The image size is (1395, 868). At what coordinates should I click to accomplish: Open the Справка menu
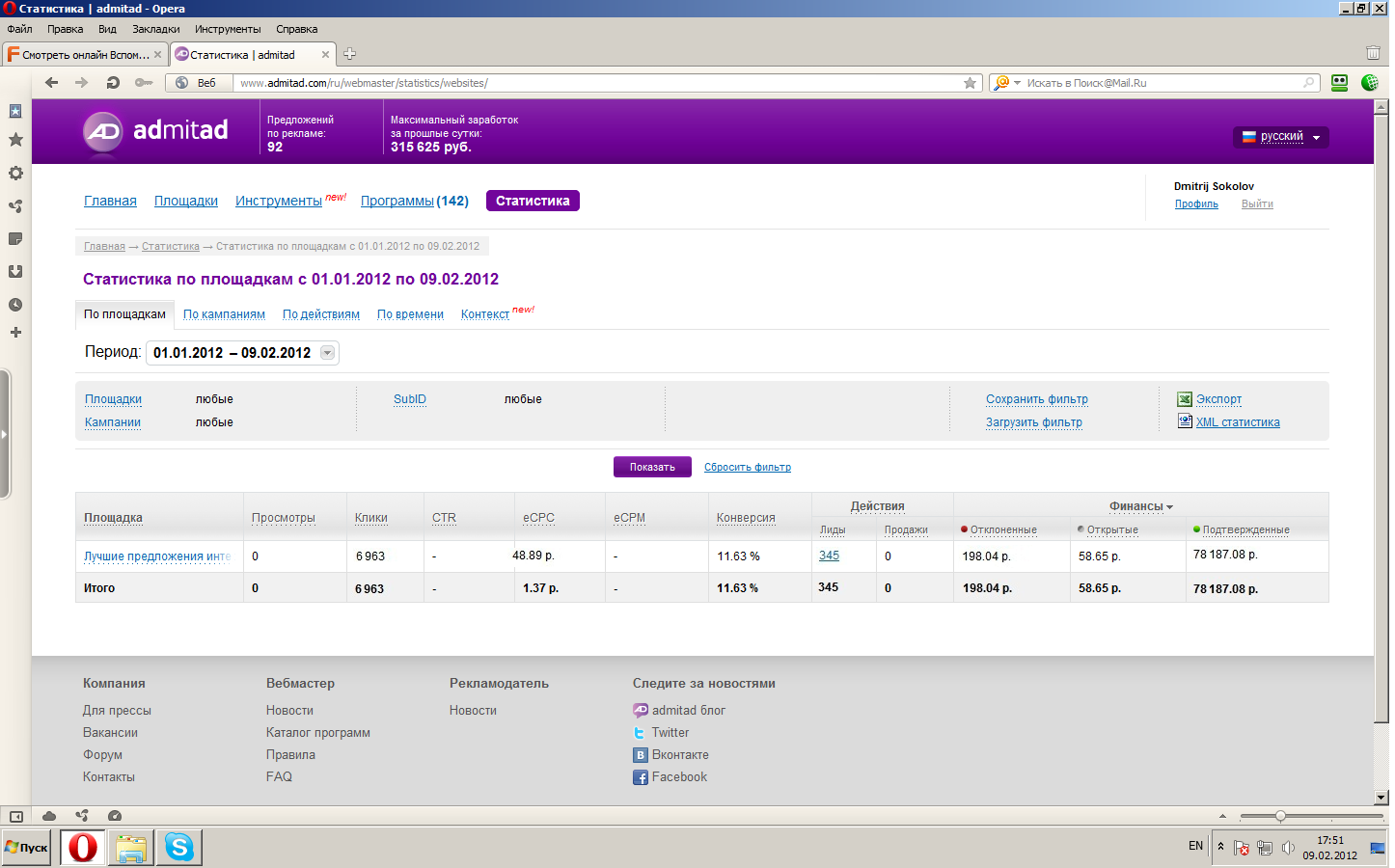coord(296,29)
